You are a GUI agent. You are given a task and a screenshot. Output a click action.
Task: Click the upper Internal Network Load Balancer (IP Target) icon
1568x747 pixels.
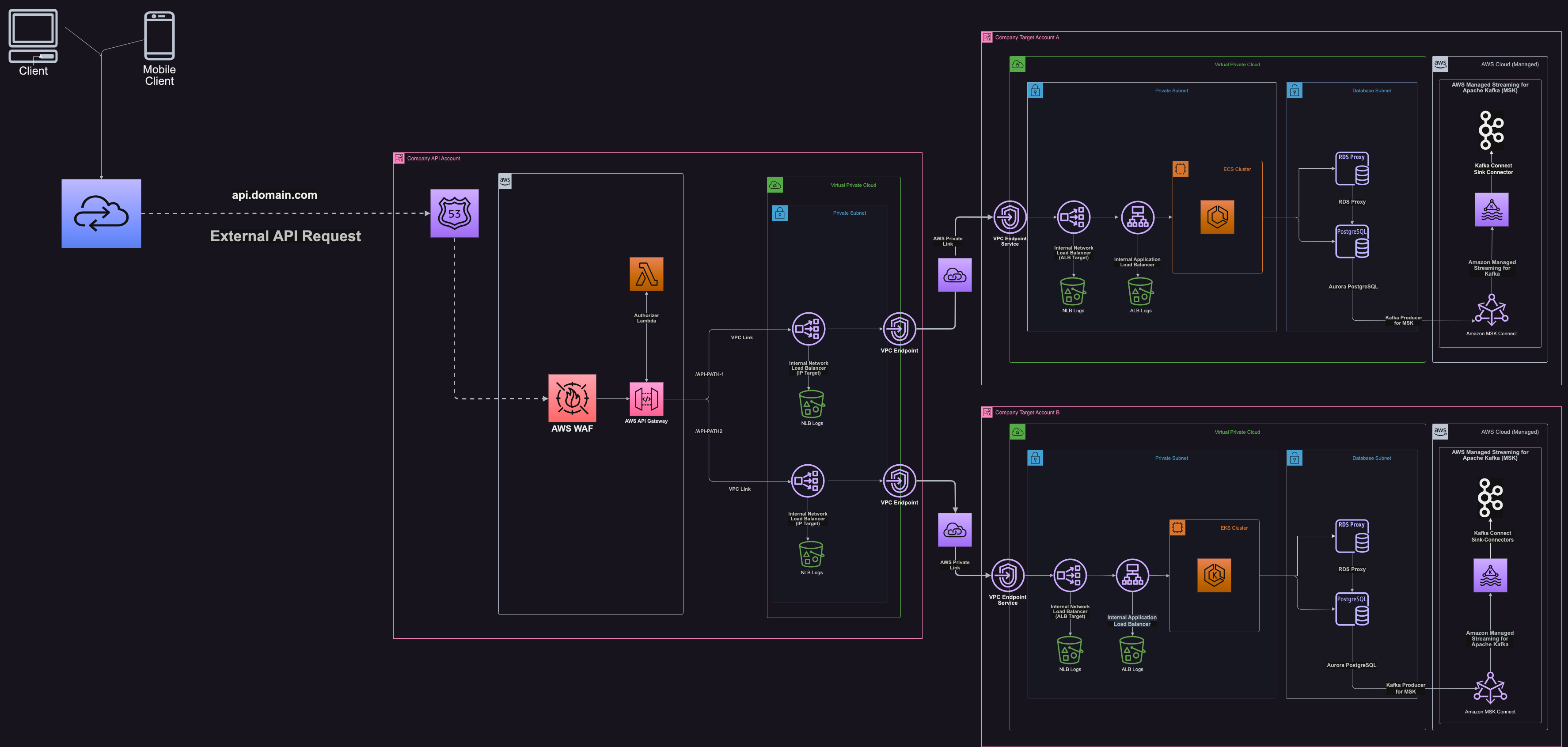point(809,329)
